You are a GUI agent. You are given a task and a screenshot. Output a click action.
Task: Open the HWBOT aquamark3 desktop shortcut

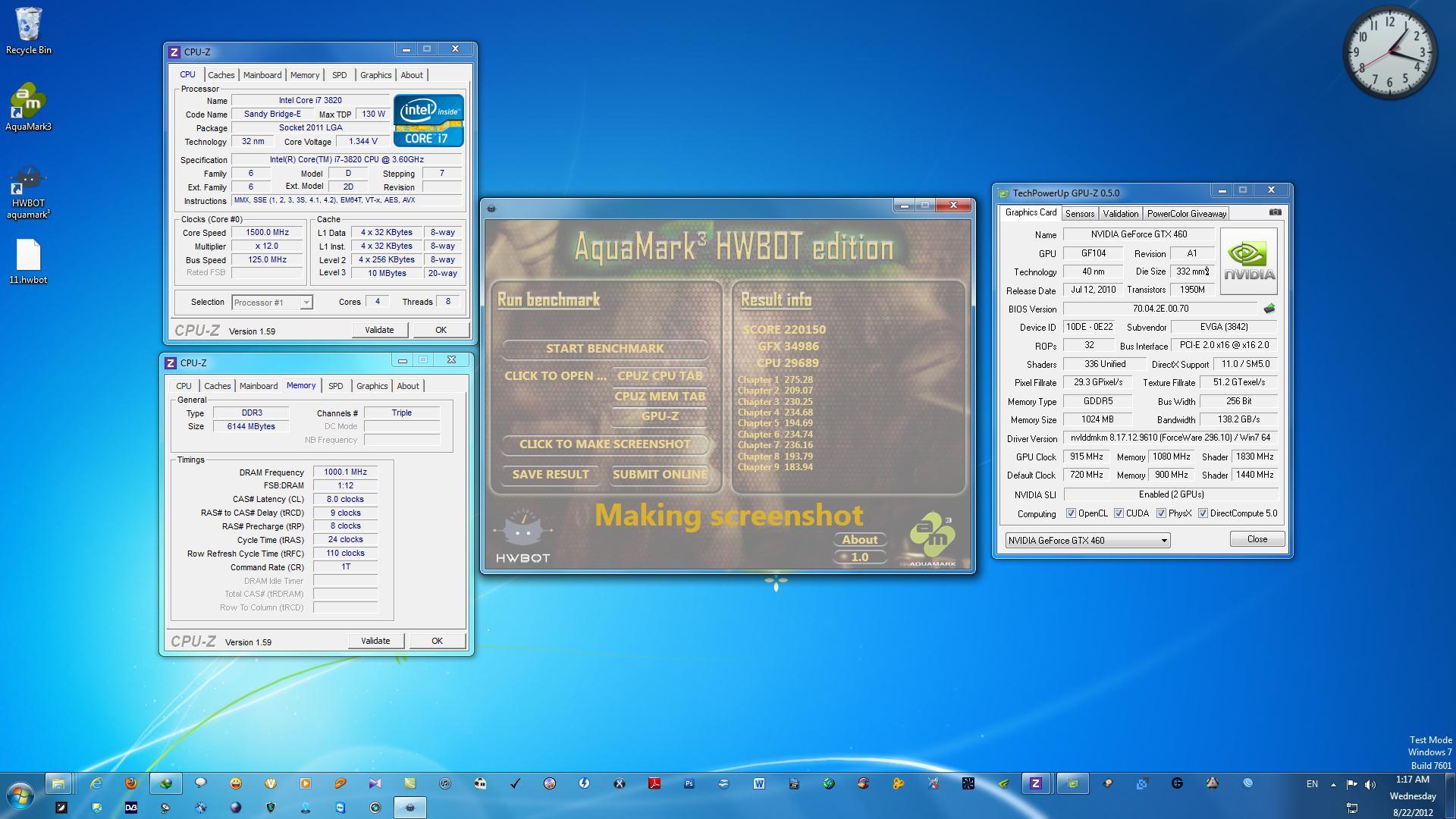pos(28,193)
